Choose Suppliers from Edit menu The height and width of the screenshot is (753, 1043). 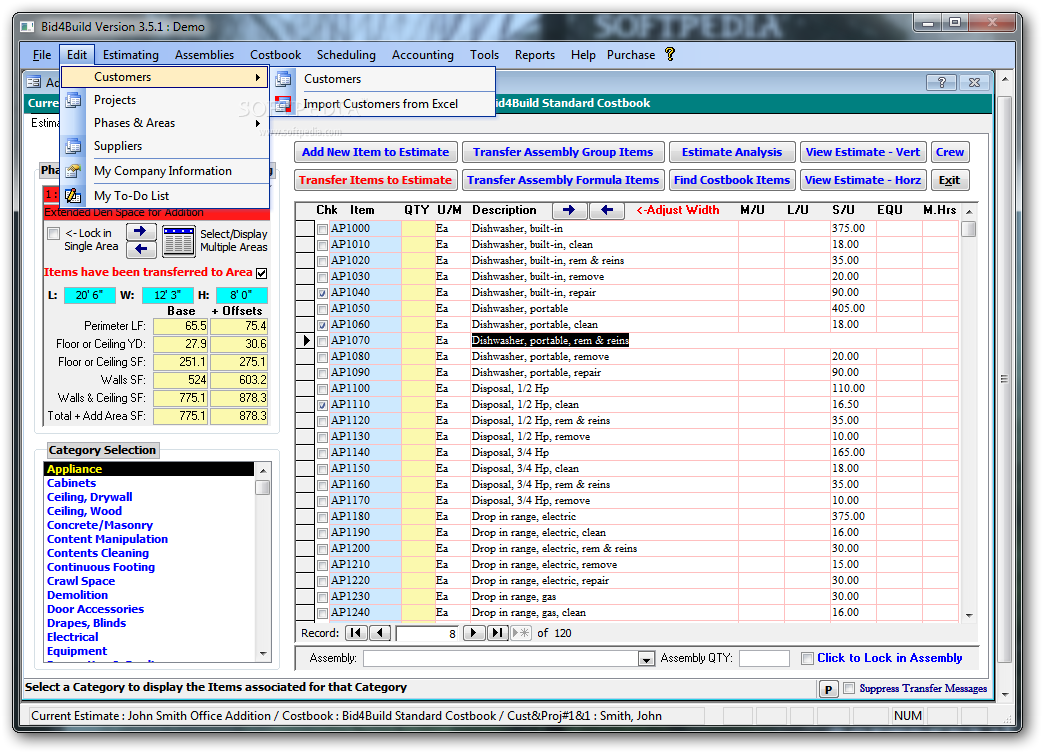tap(165, 146)
